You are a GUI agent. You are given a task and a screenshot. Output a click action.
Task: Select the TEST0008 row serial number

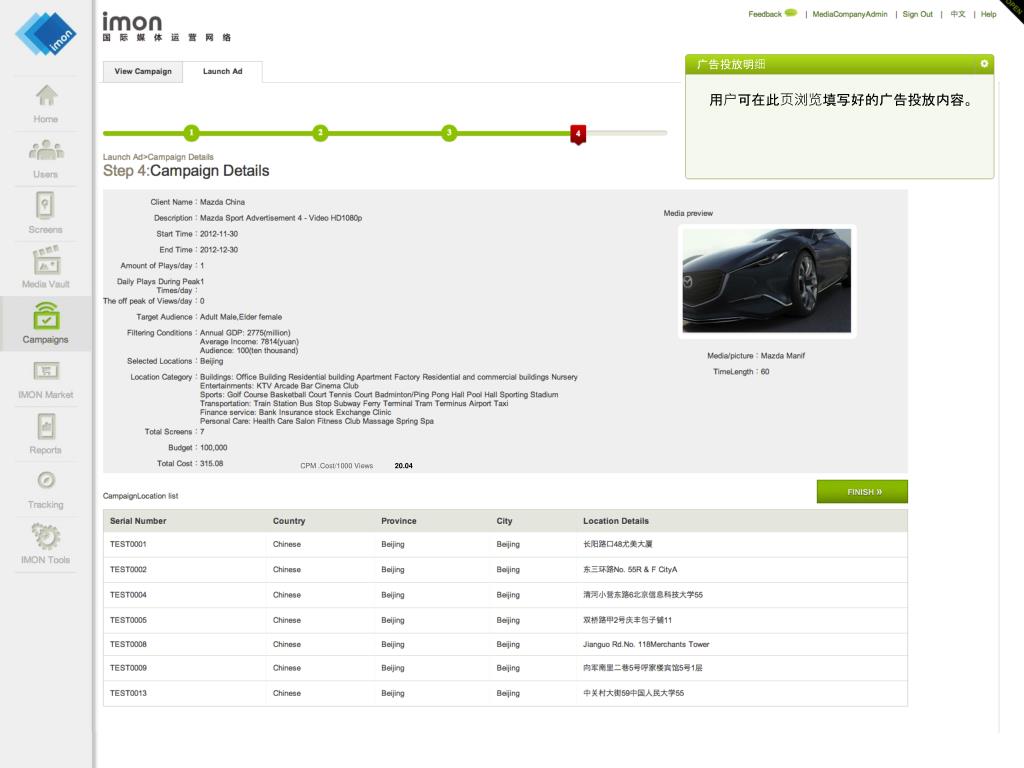[128, 645]
